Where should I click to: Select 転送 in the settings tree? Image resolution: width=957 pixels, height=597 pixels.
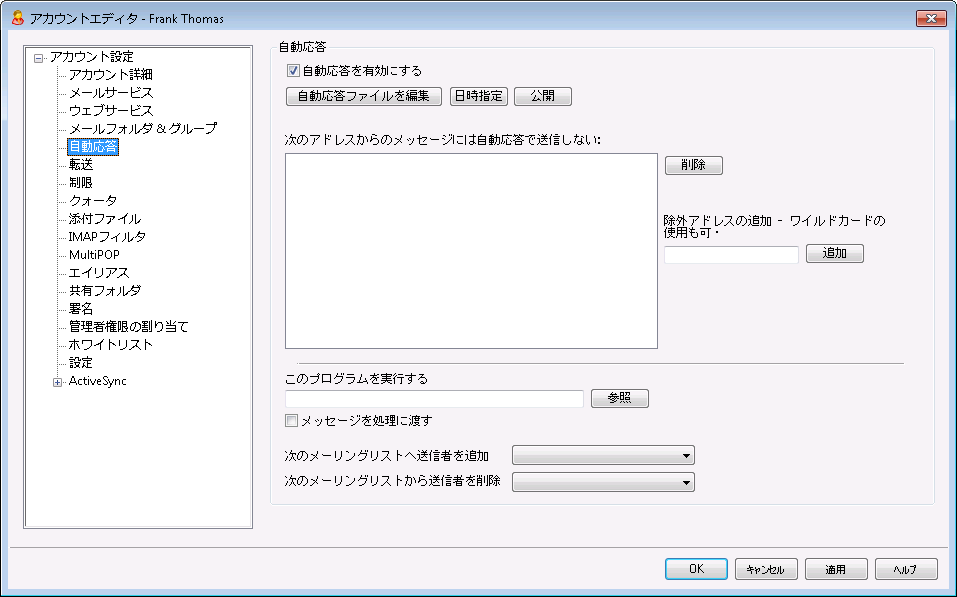tap(80, 165)
